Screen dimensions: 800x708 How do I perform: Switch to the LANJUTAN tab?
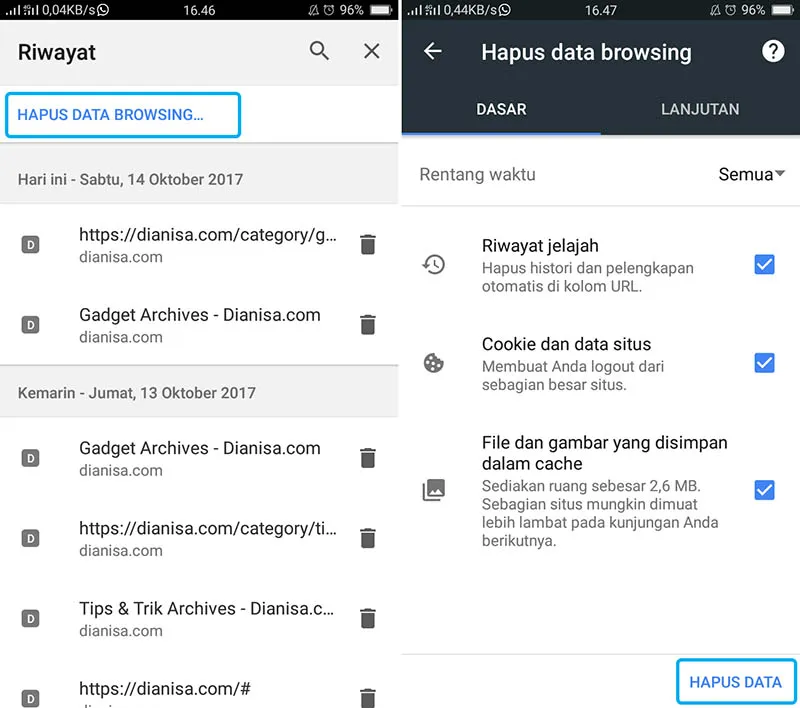tap(701, 110)
